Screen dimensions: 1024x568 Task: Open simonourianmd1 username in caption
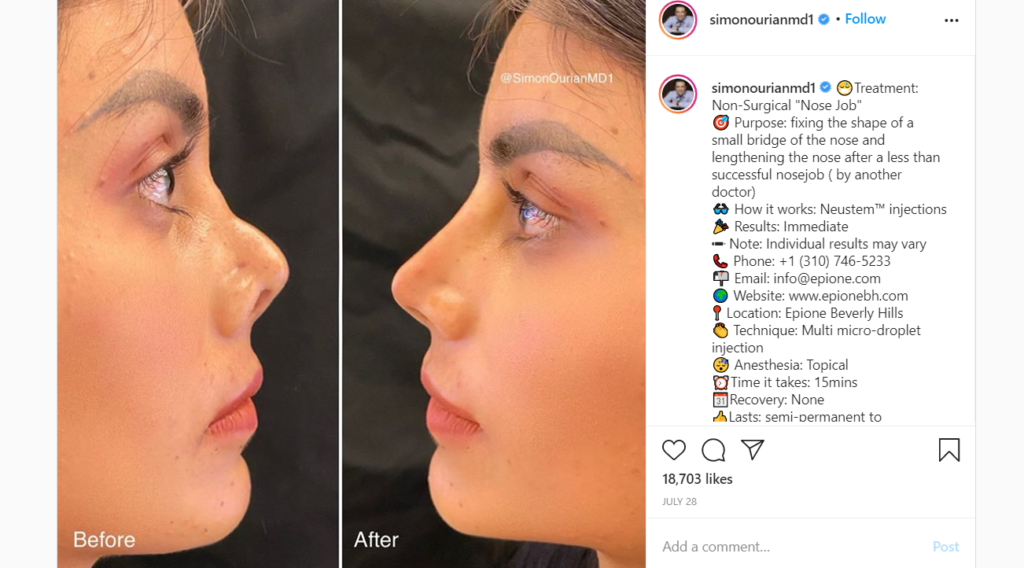click(763, 87)
